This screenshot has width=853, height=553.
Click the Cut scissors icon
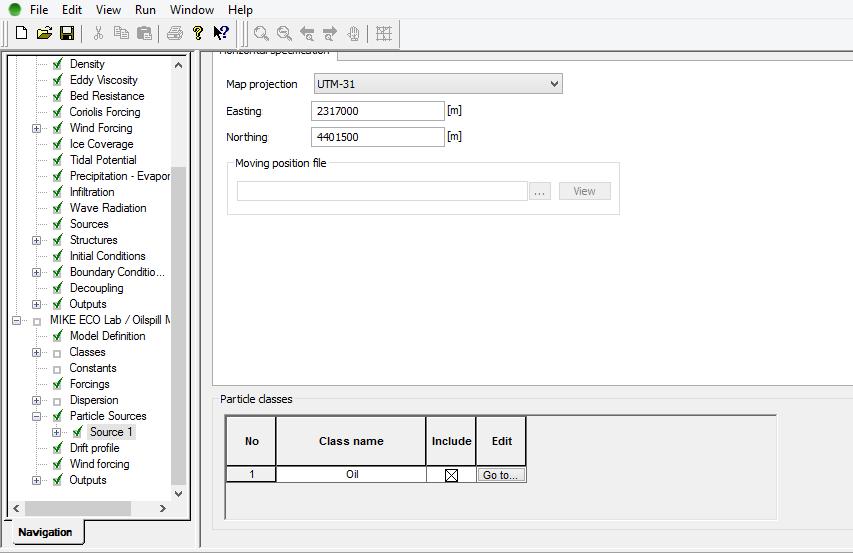click(98, 33)
